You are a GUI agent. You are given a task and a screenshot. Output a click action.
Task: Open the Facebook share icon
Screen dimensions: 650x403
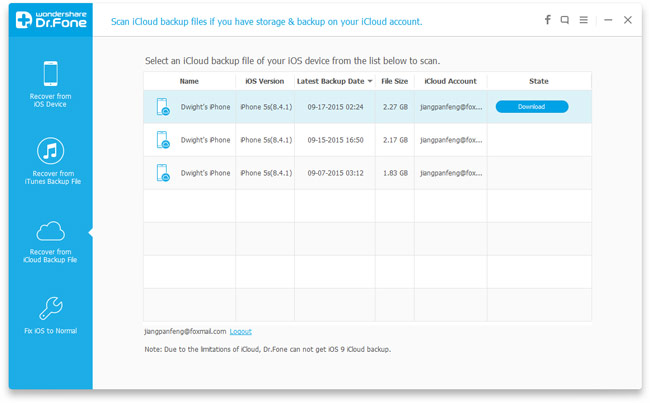point(548,19)
